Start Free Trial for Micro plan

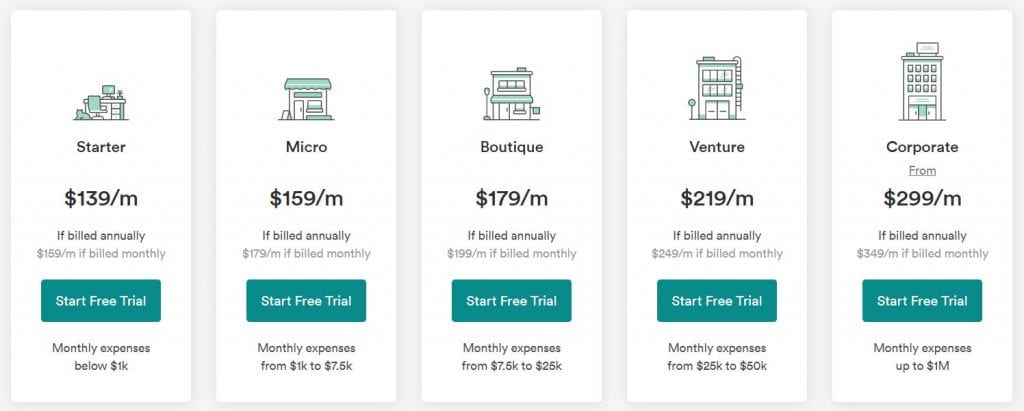(306, 301)
